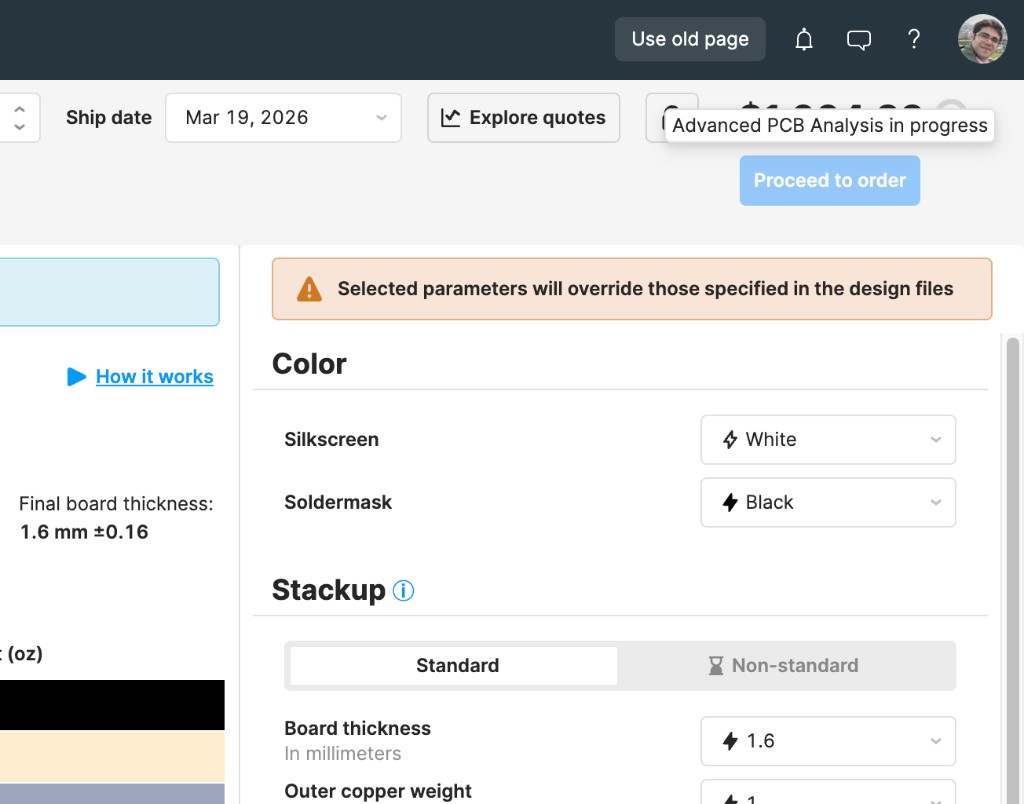Open the Ship date dropdown
The height and width of the screenshot is (804, 1024).
pyautogui.click(x=283, y=117)
